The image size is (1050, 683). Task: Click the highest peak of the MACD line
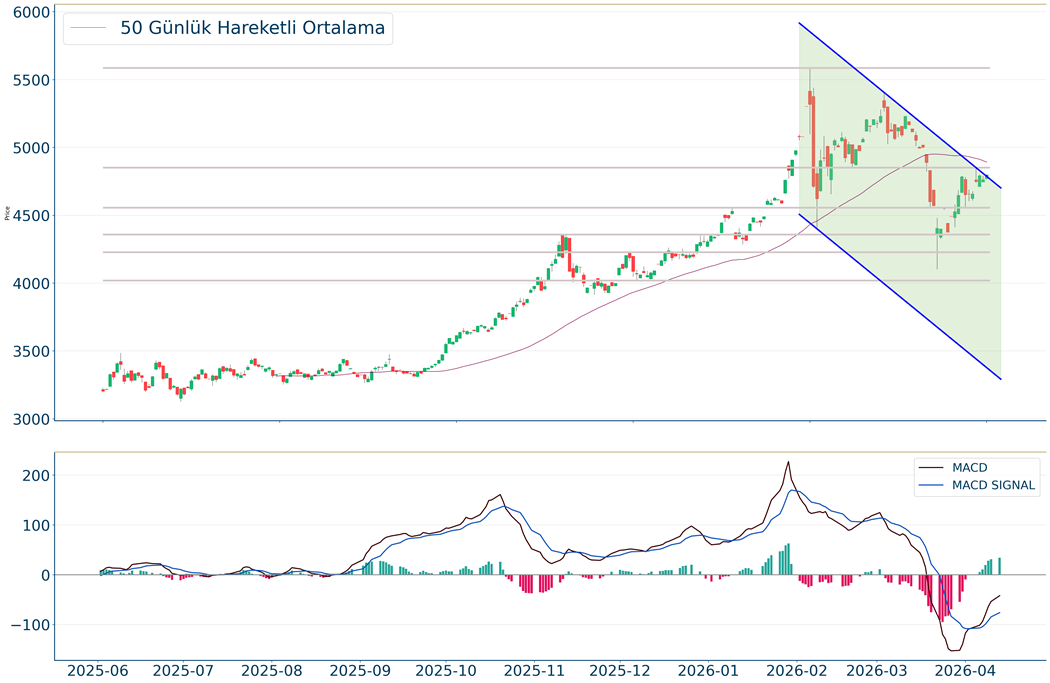coord(788,462)
